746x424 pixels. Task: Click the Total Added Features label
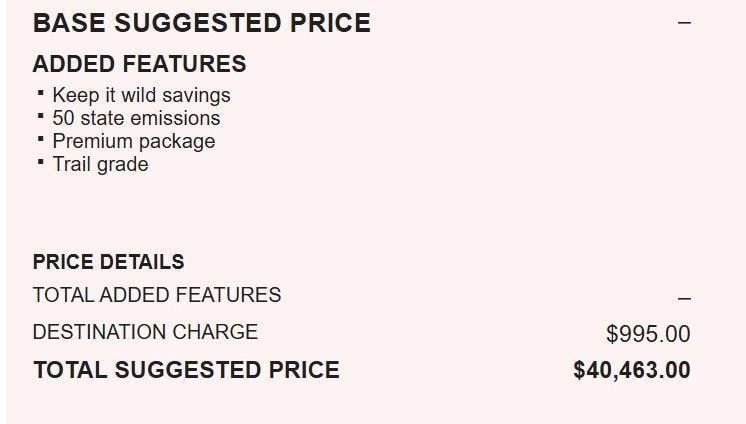(x=156, y=295)
